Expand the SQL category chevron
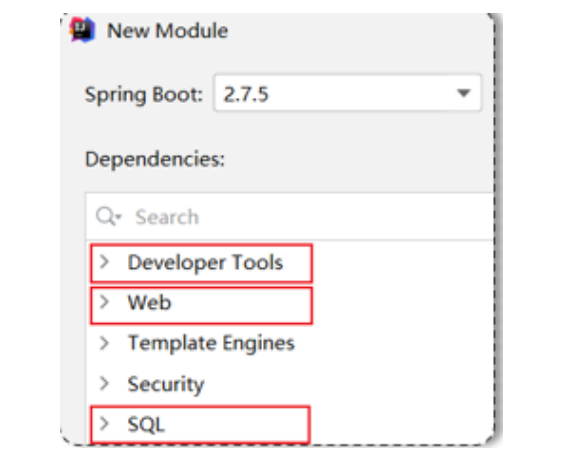The height and width of the screenshot is (466, 566). 104,423
